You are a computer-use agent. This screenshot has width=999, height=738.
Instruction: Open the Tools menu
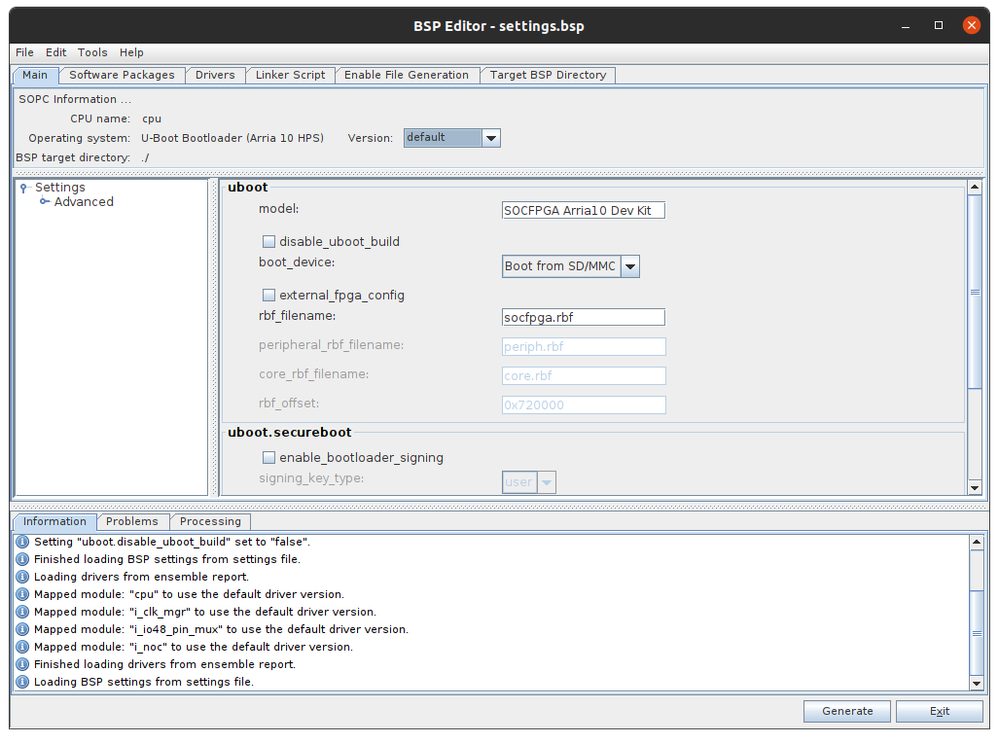[92, 52]
